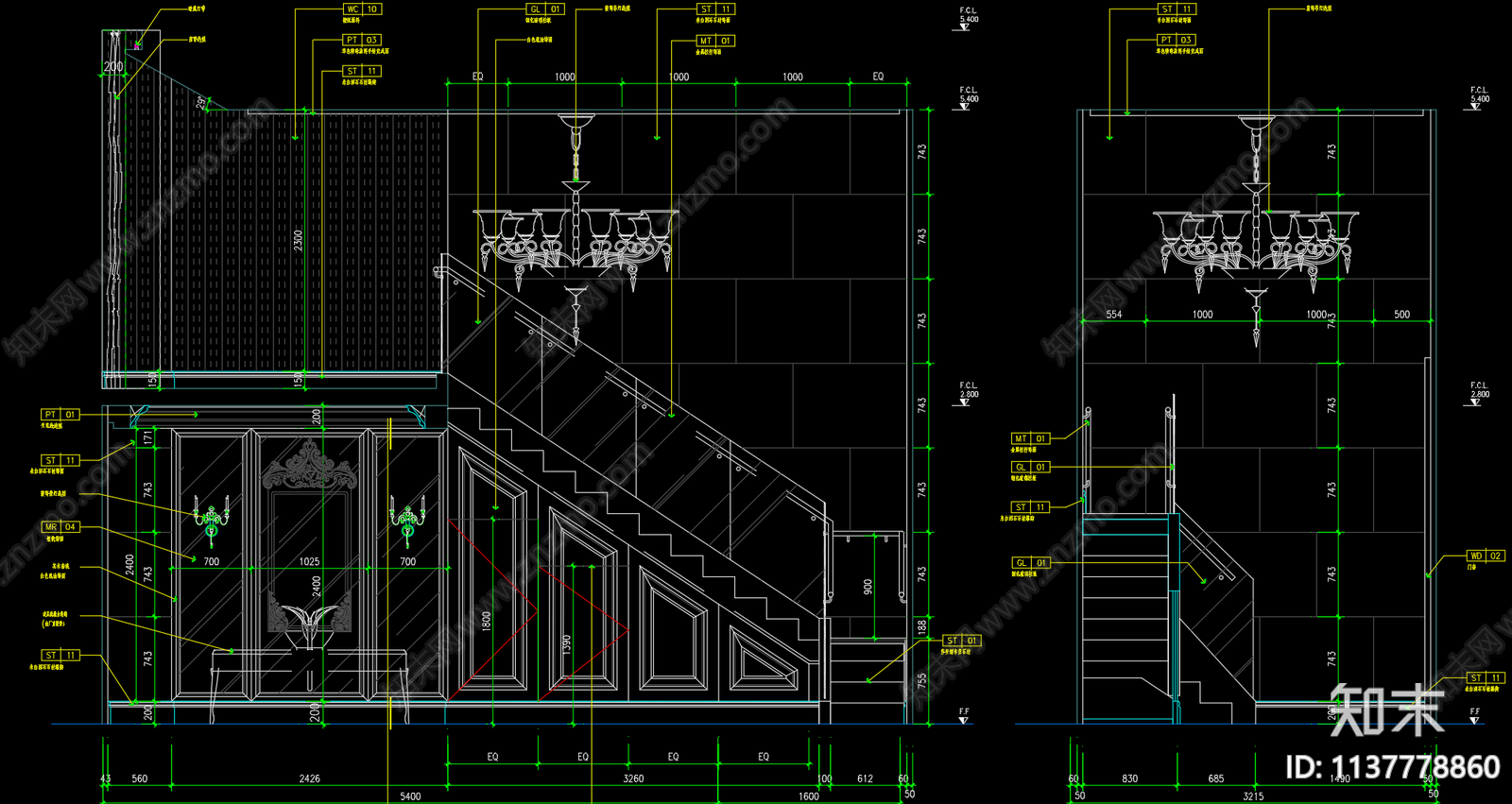Click the 1600 dimension value

(809, 796)
